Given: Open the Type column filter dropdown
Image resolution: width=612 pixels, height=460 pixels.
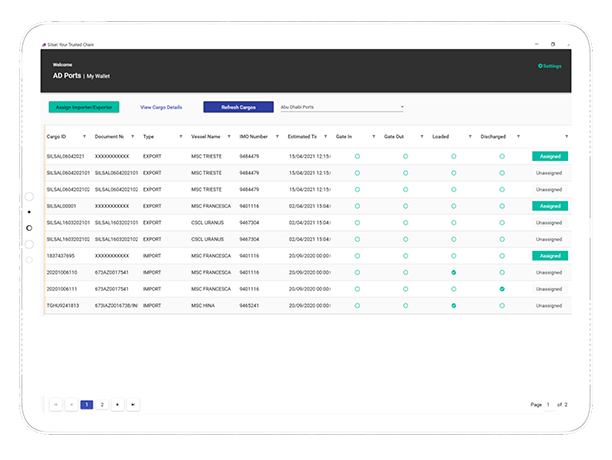Looking at the screenshot, I should coord(180,135).
